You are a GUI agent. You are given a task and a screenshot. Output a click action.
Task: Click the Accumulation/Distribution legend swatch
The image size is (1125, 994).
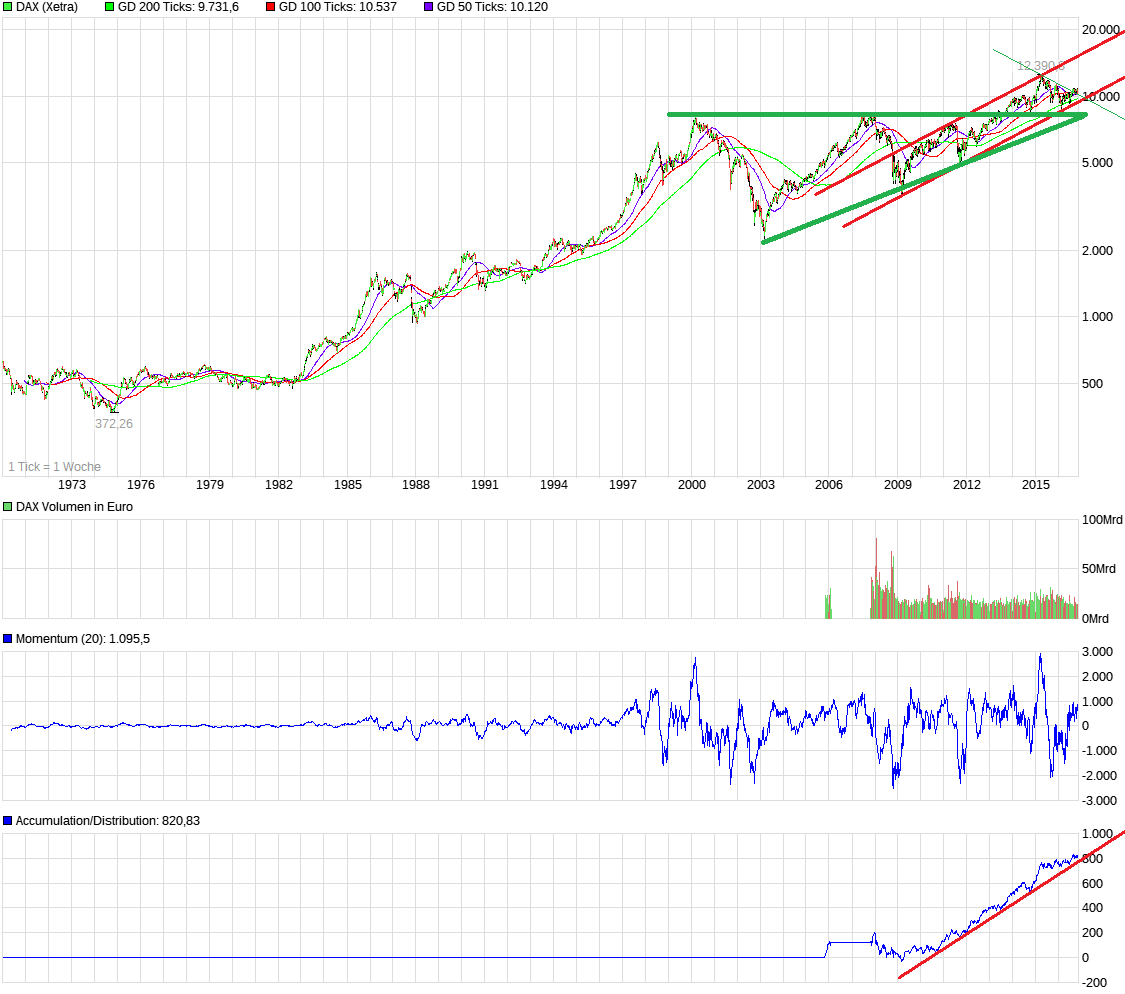(x=8, y=820)
